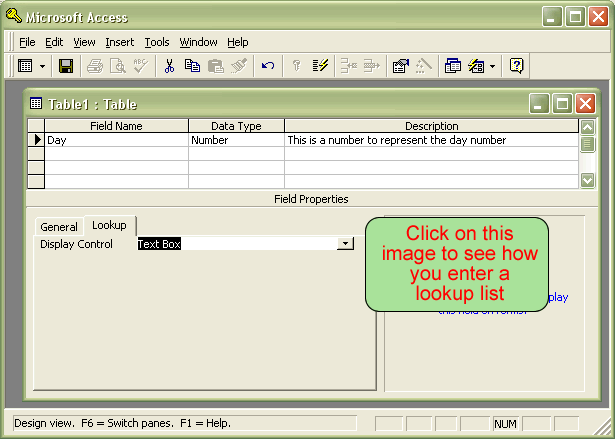This screenshot has width=615, height=439.
Task: Click the NUM status bar indicator
Action: coord(505,424)
